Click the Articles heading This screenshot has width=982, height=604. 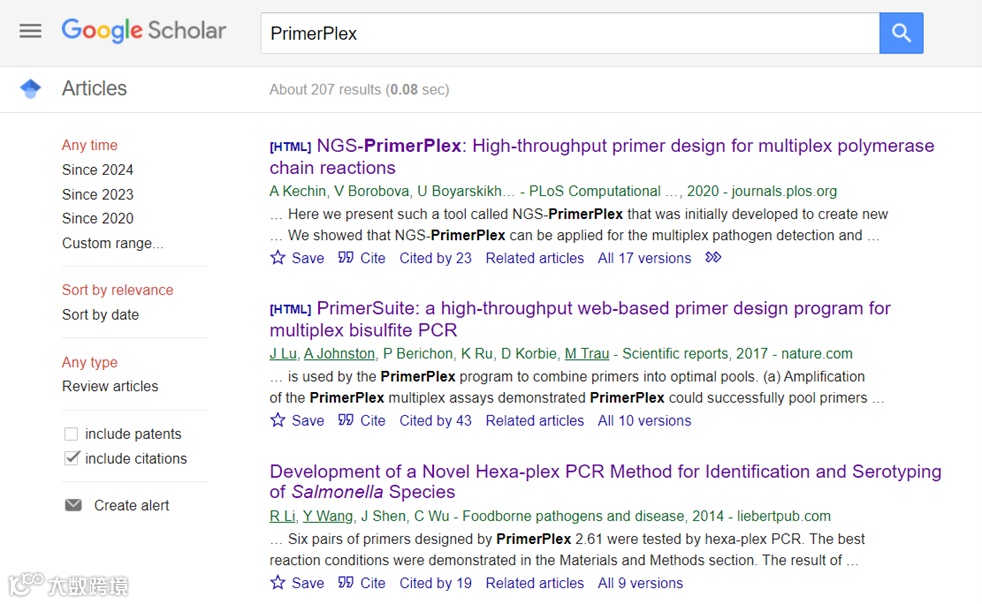click(x=94, y=88)
